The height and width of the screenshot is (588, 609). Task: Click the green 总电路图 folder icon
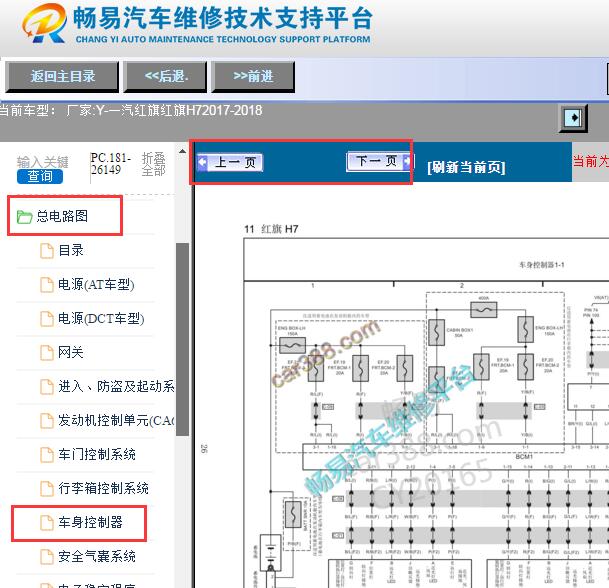(x=24, y=217)
